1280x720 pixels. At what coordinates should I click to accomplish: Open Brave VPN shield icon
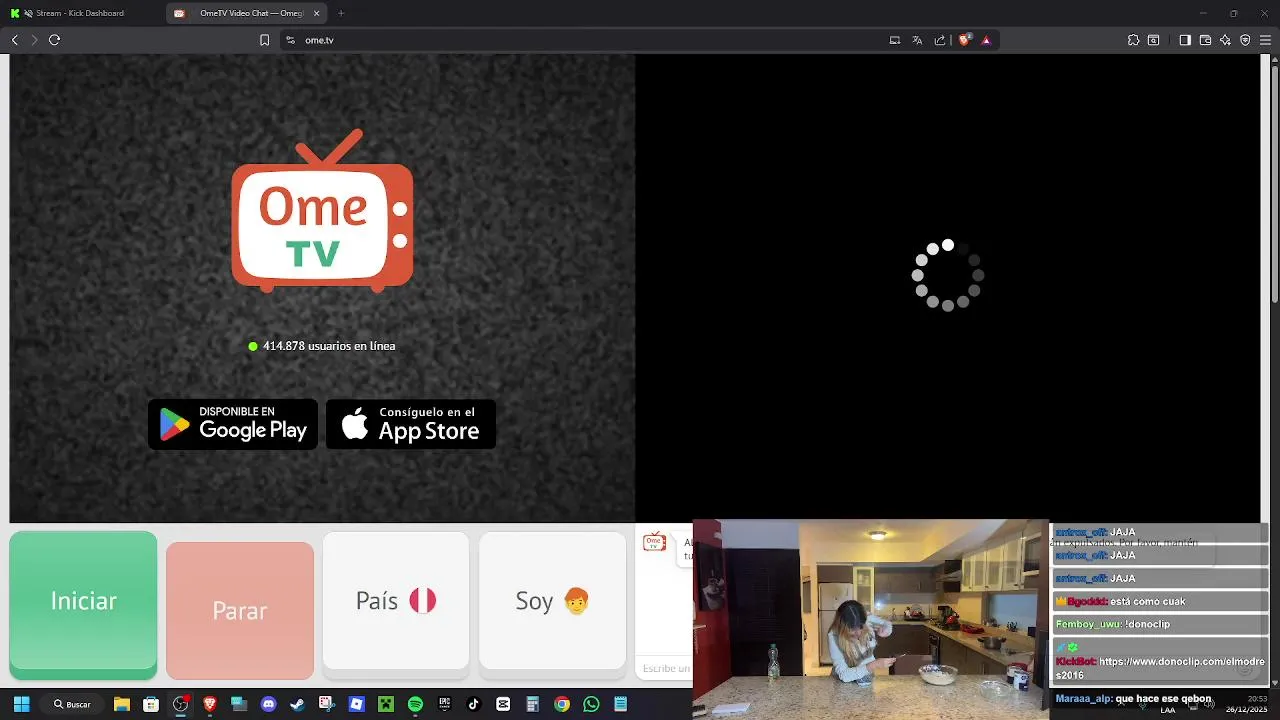click(1245, 40)
